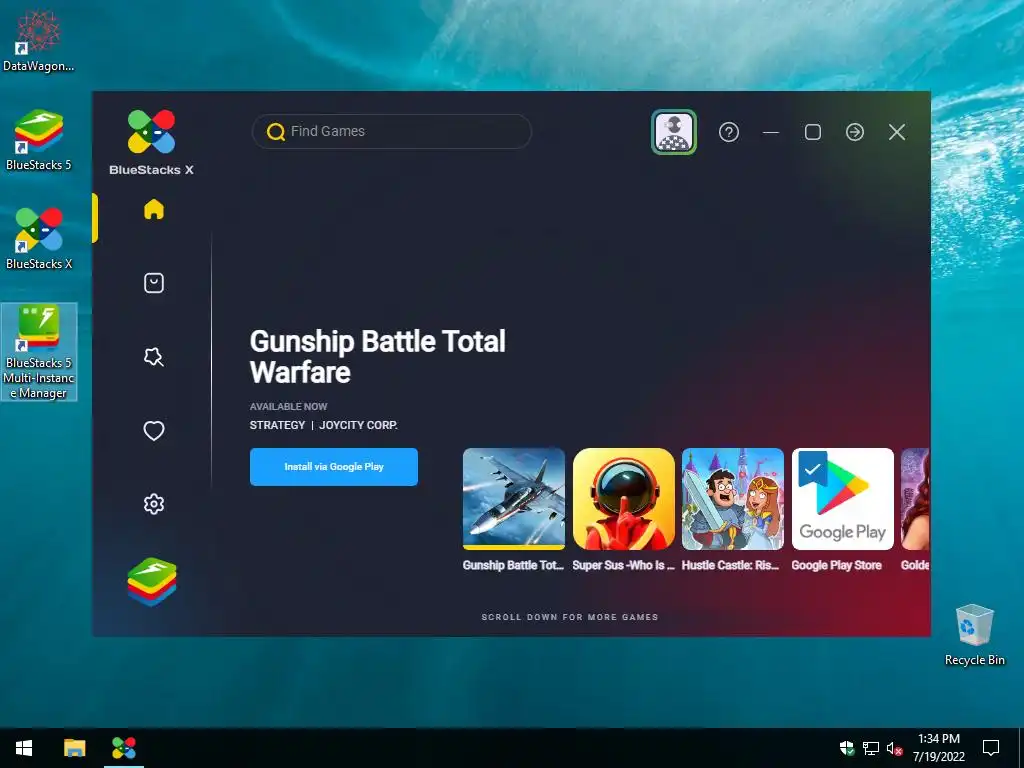Screen dimensions: 1024x768
Task: Open the Home tab in BlueStacks X sidebar
Action: point(153,210)
